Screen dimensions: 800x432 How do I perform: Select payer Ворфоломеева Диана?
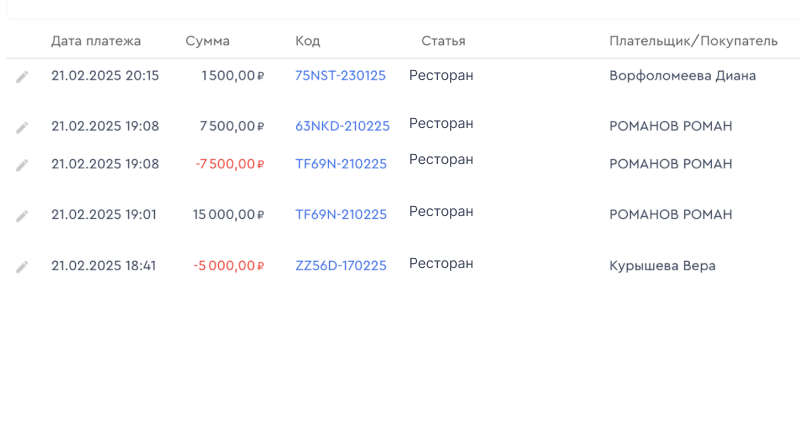coord(683,75)
